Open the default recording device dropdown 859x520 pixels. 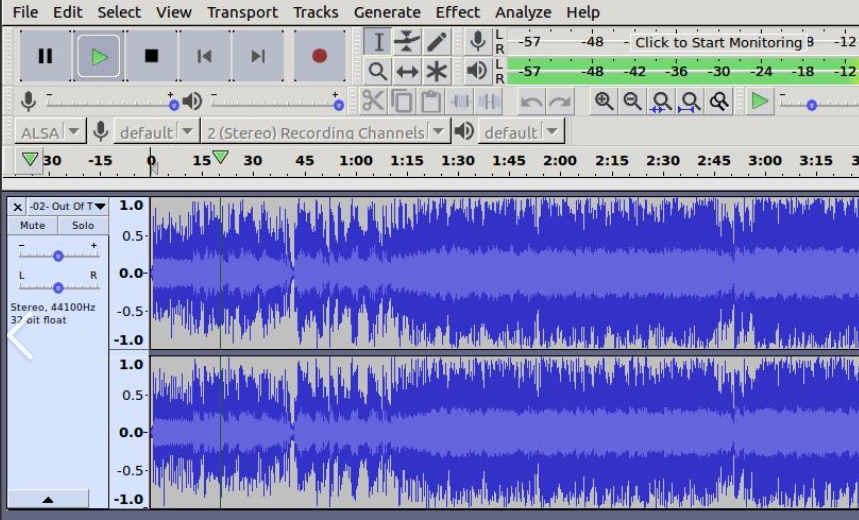pos(156,132)
